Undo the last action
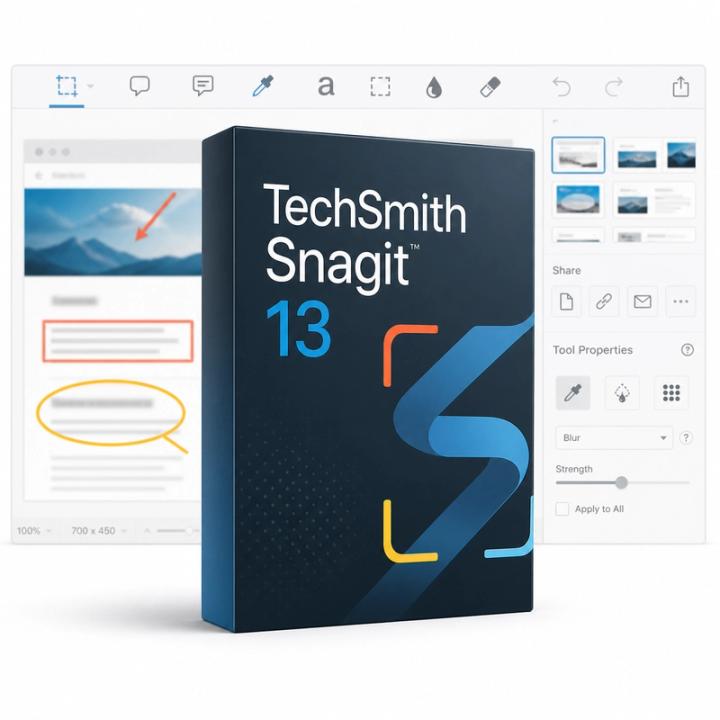Viewport: 720px width, 720px height. 561,87
